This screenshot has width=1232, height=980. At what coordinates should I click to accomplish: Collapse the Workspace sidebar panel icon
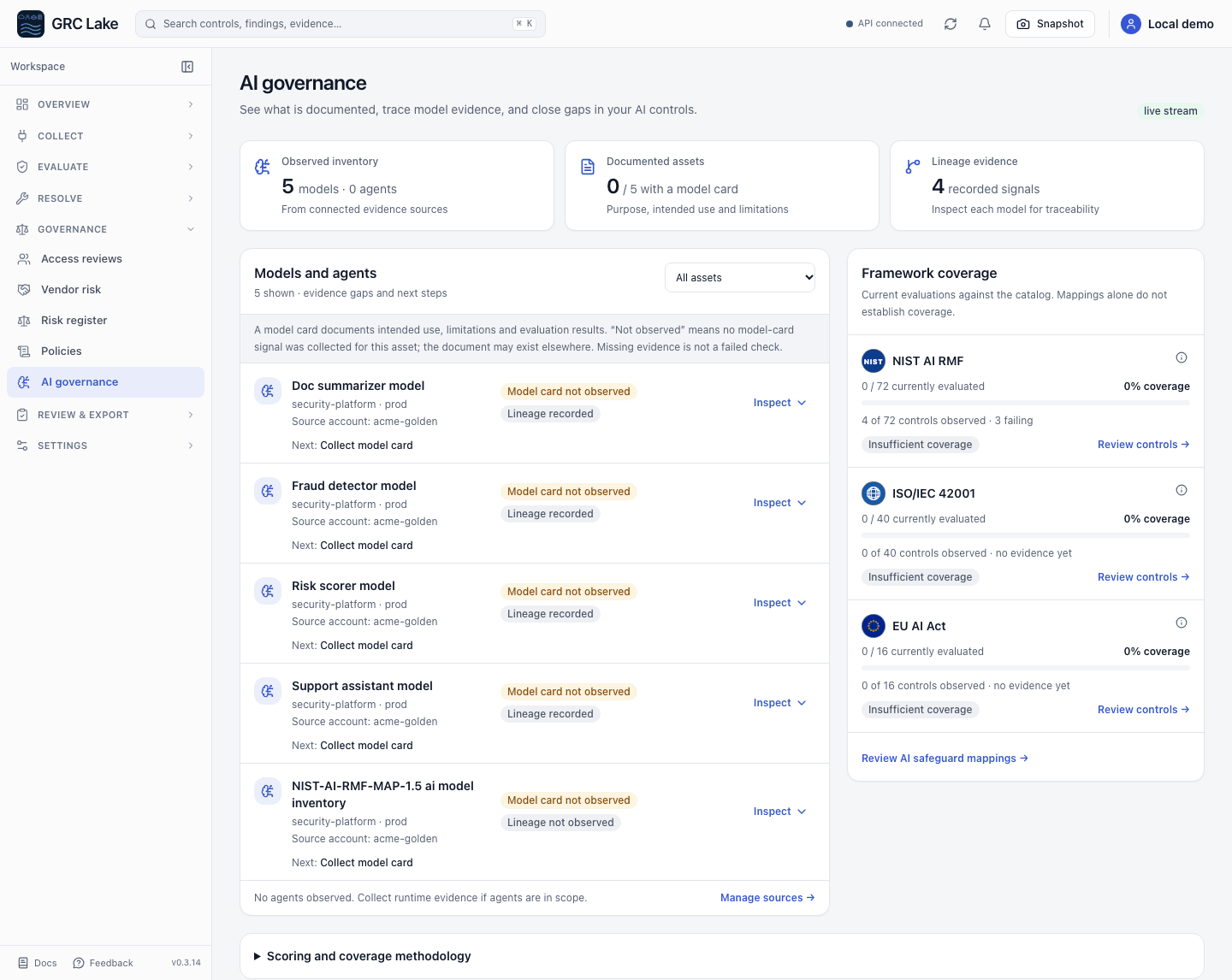(187, 67)
